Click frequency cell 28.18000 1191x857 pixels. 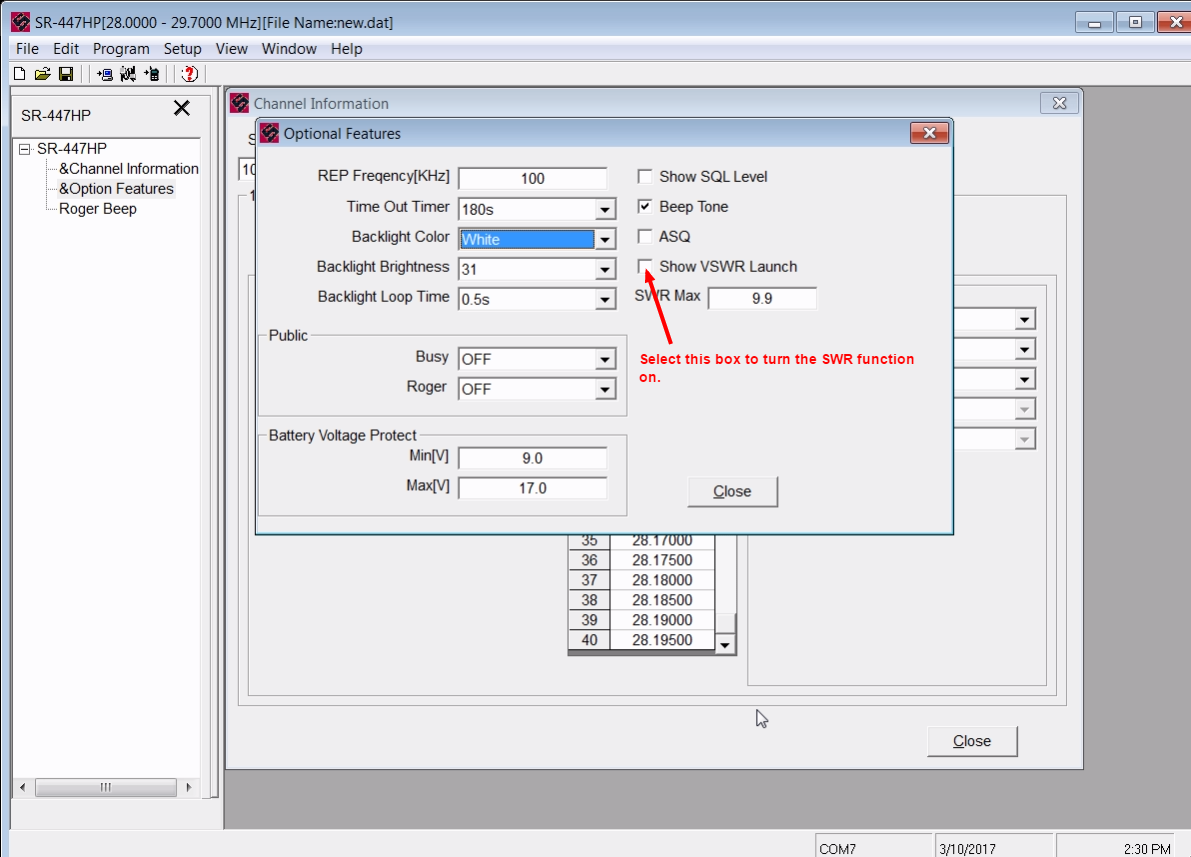pos(662,580)
